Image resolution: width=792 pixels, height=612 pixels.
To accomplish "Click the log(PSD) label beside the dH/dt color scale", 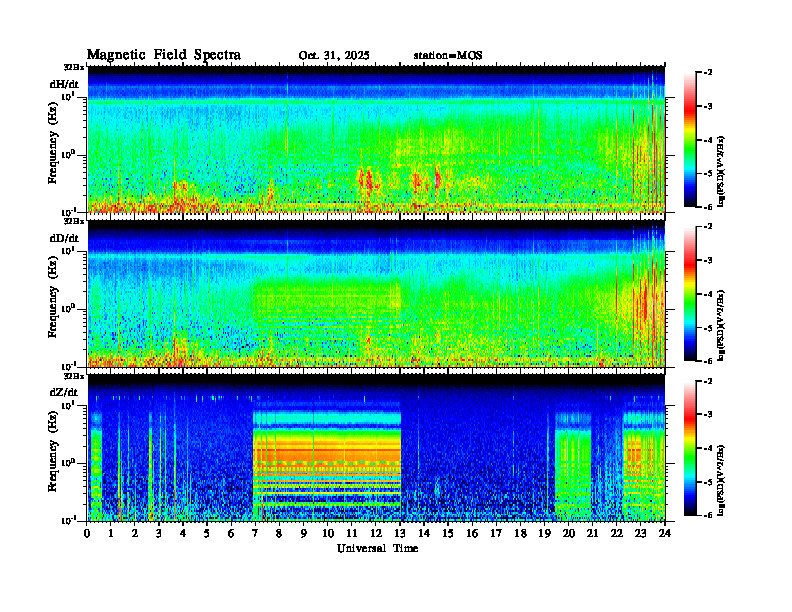I will pyautogui.click(x=722, y=171).
